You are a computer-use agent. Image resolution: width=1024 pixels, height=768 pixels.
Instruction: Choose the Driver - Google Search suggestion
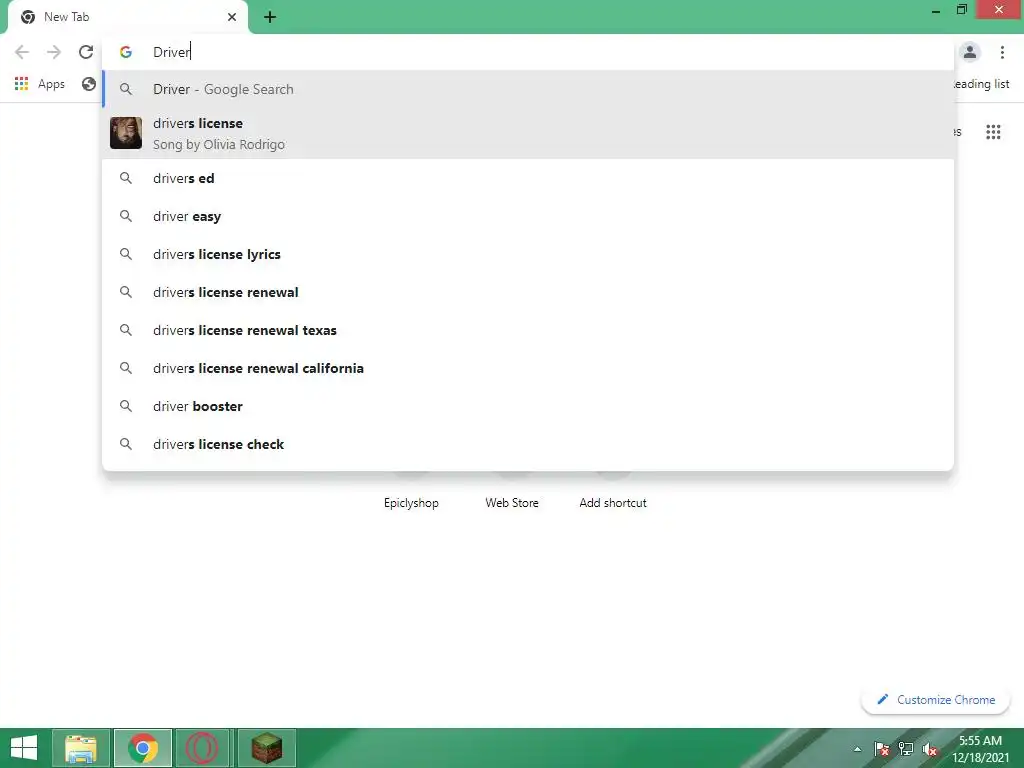(x=528, y=89)
